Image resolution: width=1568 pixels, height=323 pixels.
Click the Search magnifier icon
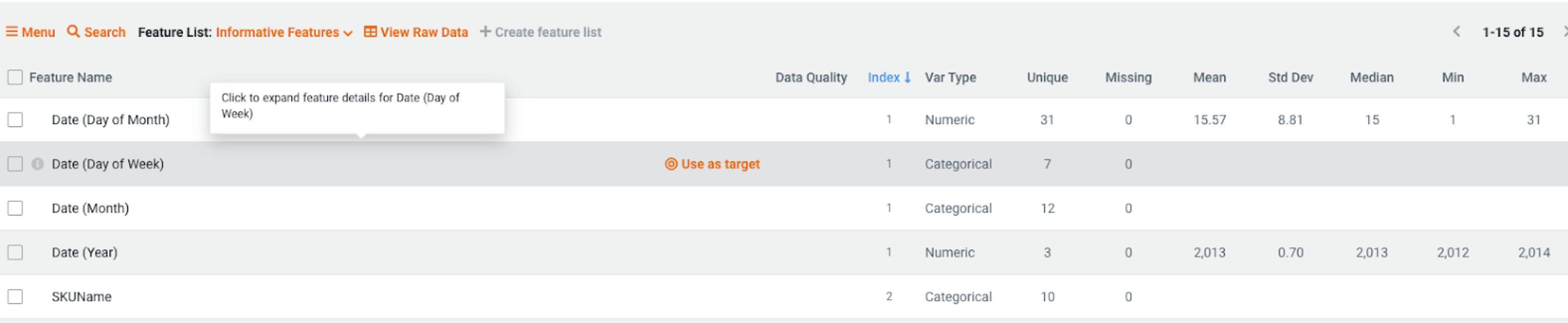(x=73, y=32)
